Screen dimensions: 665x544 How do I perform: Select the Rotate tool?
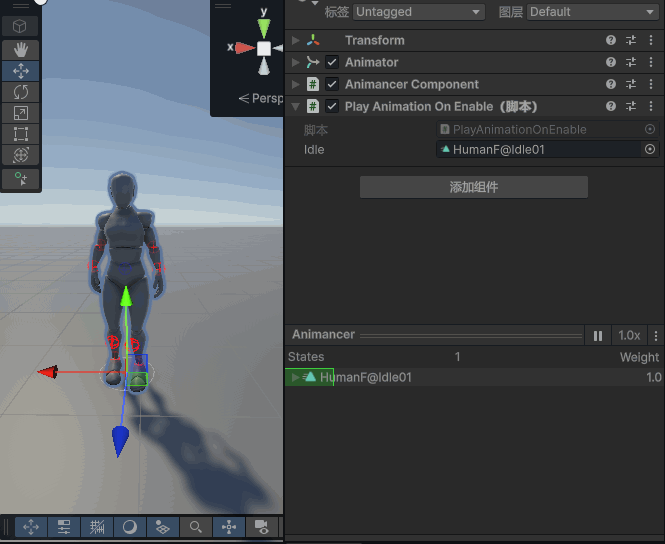(x=20, y=92)
